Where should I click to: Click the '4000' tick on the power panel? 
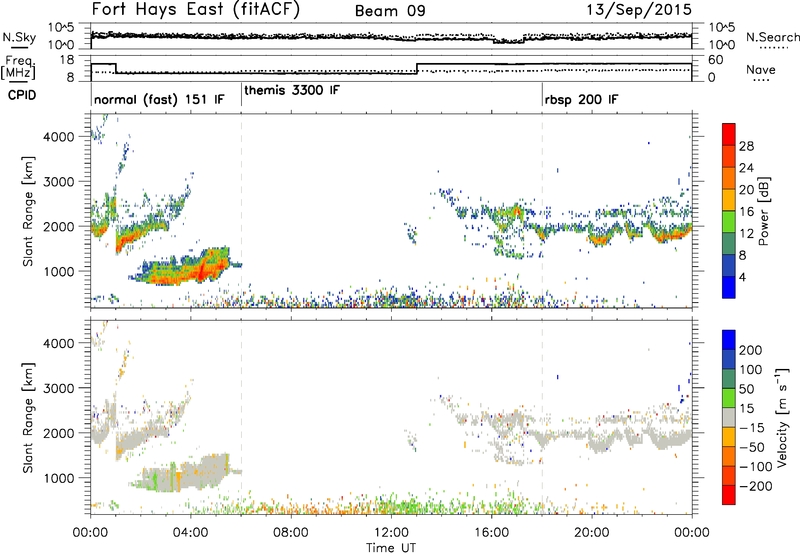59,137
